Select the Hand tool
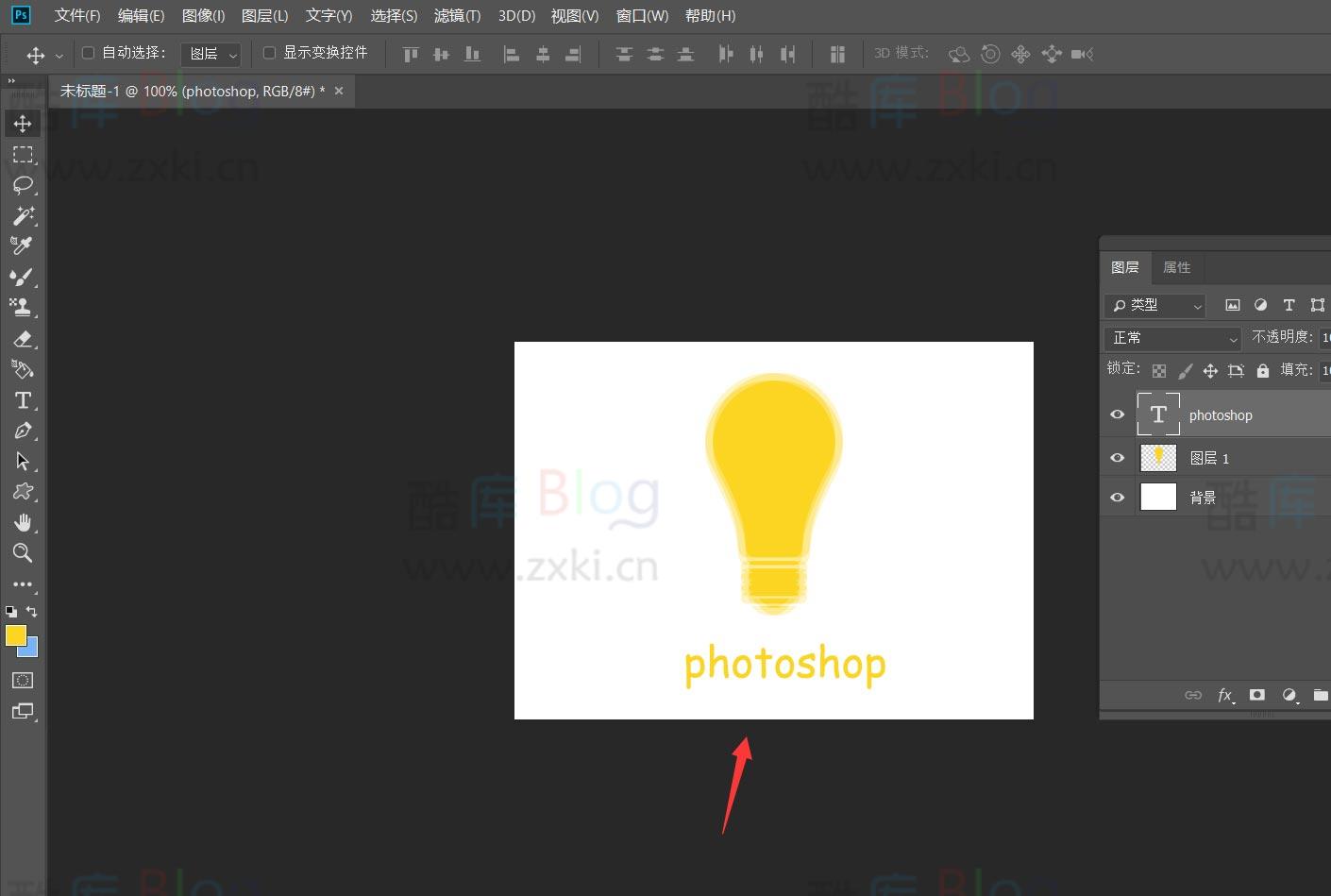This screenshot has height=896, width=1331. [x=23, y=523]
